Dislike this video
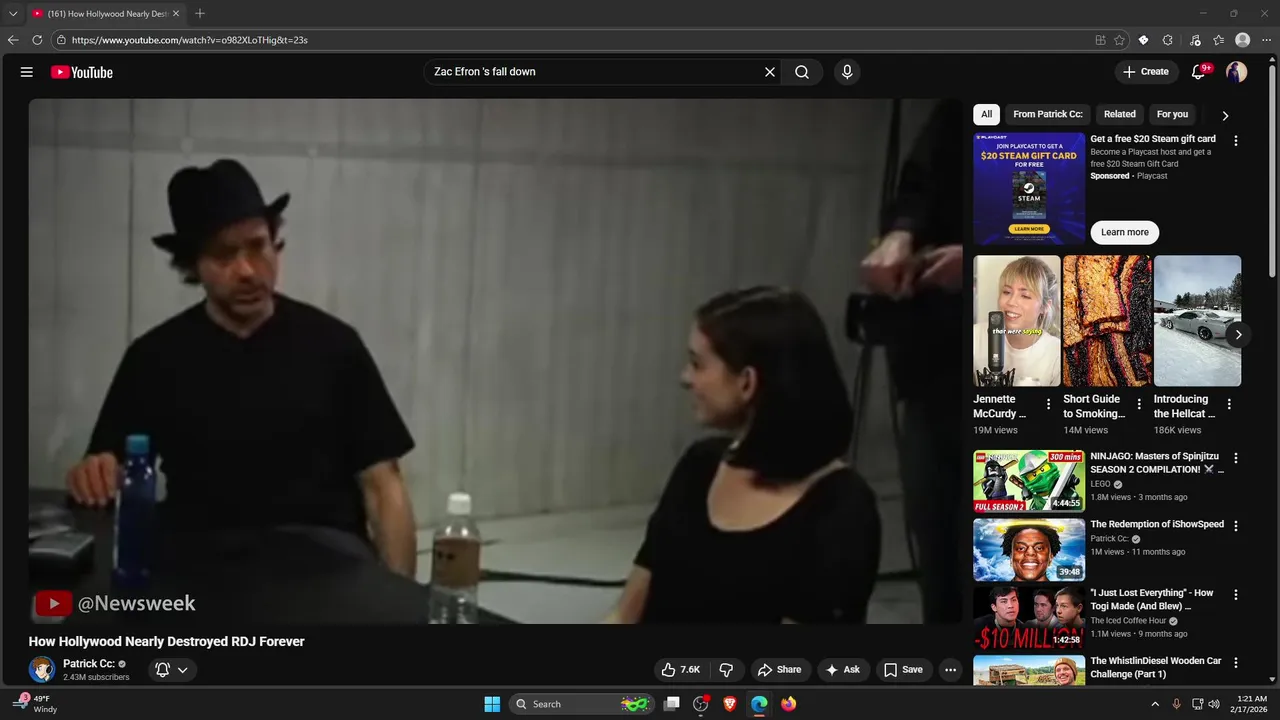This screenshot has width=1280, height=720. coord(727,670)
